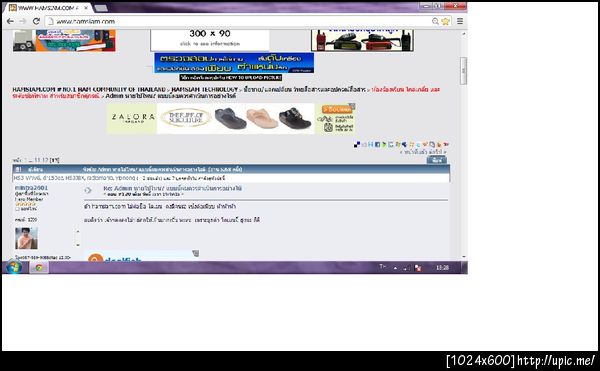Viewport: 600px width, 371px height.
Task: Open minpa2601 user profile link
Action: point(31,188)
